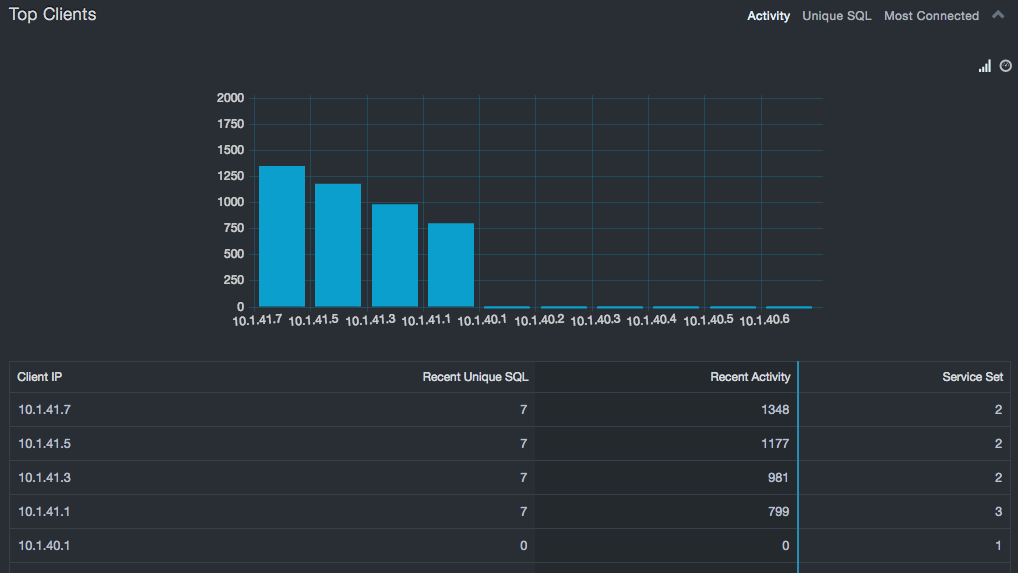Switch to the Unique SQL tab
Screen dimensions: 1018x573
[x=836, y=16]
